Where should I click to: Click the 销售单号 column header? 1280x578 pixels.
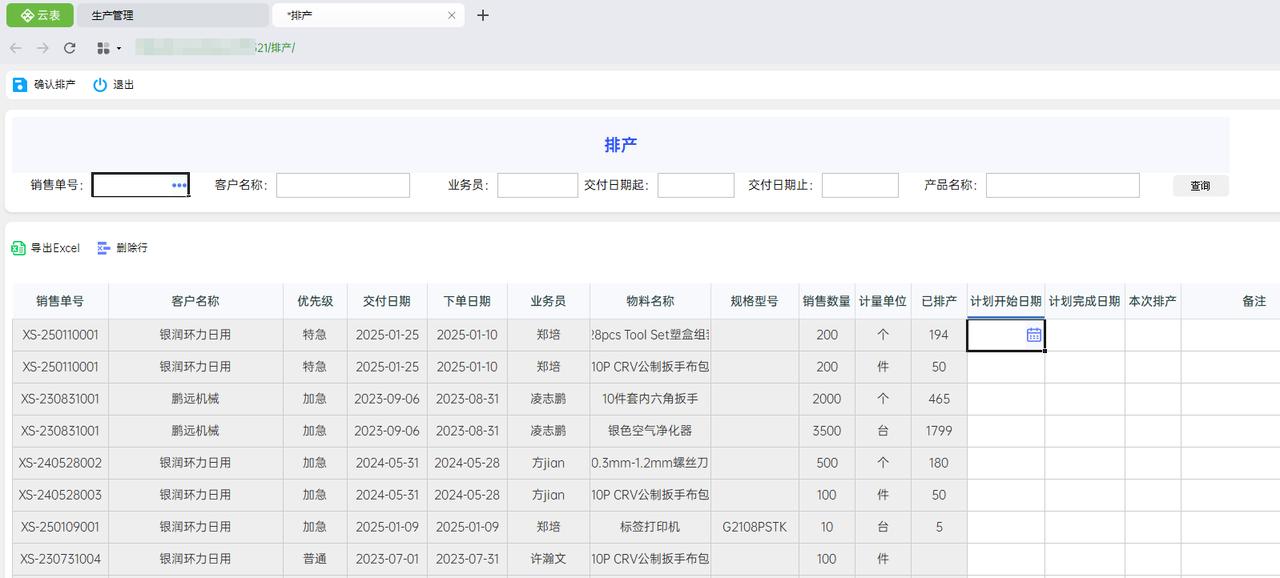[x=60, y=301]
